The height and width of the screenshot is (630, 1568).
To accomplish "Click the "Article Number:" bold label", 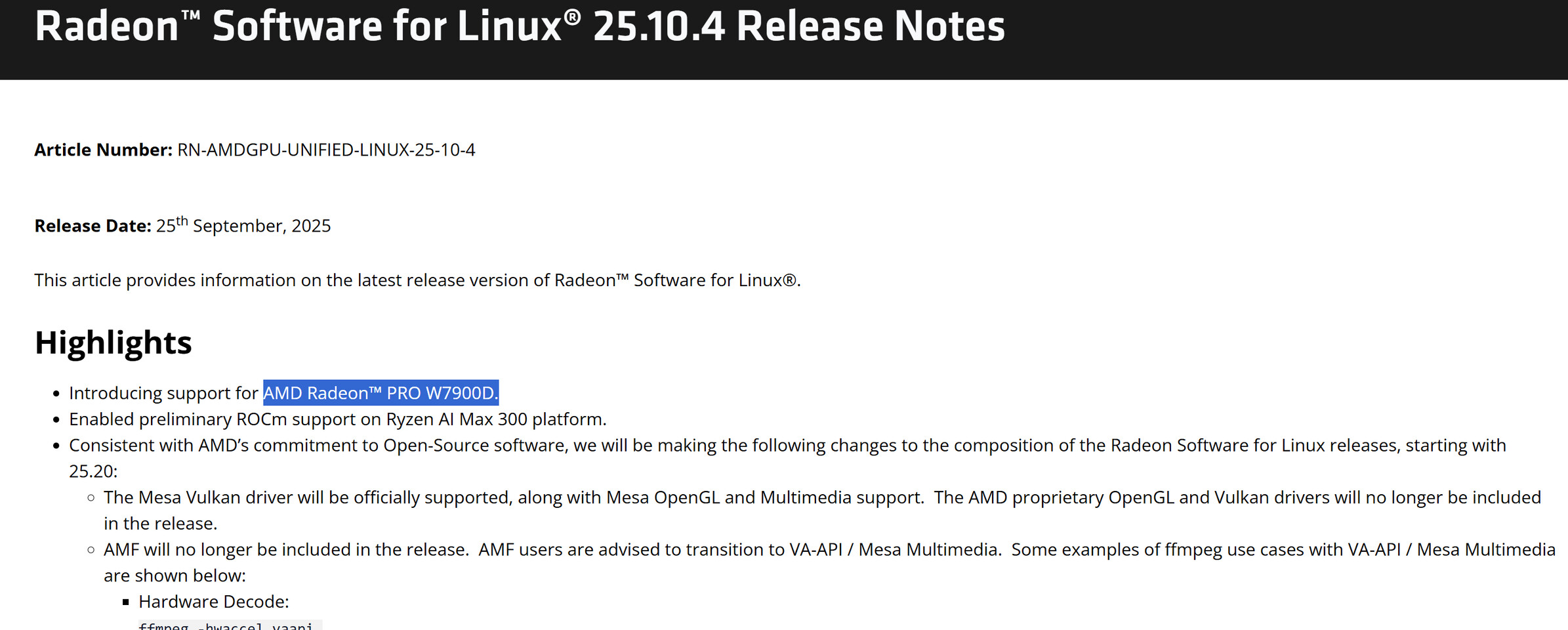I will point(103,150).
